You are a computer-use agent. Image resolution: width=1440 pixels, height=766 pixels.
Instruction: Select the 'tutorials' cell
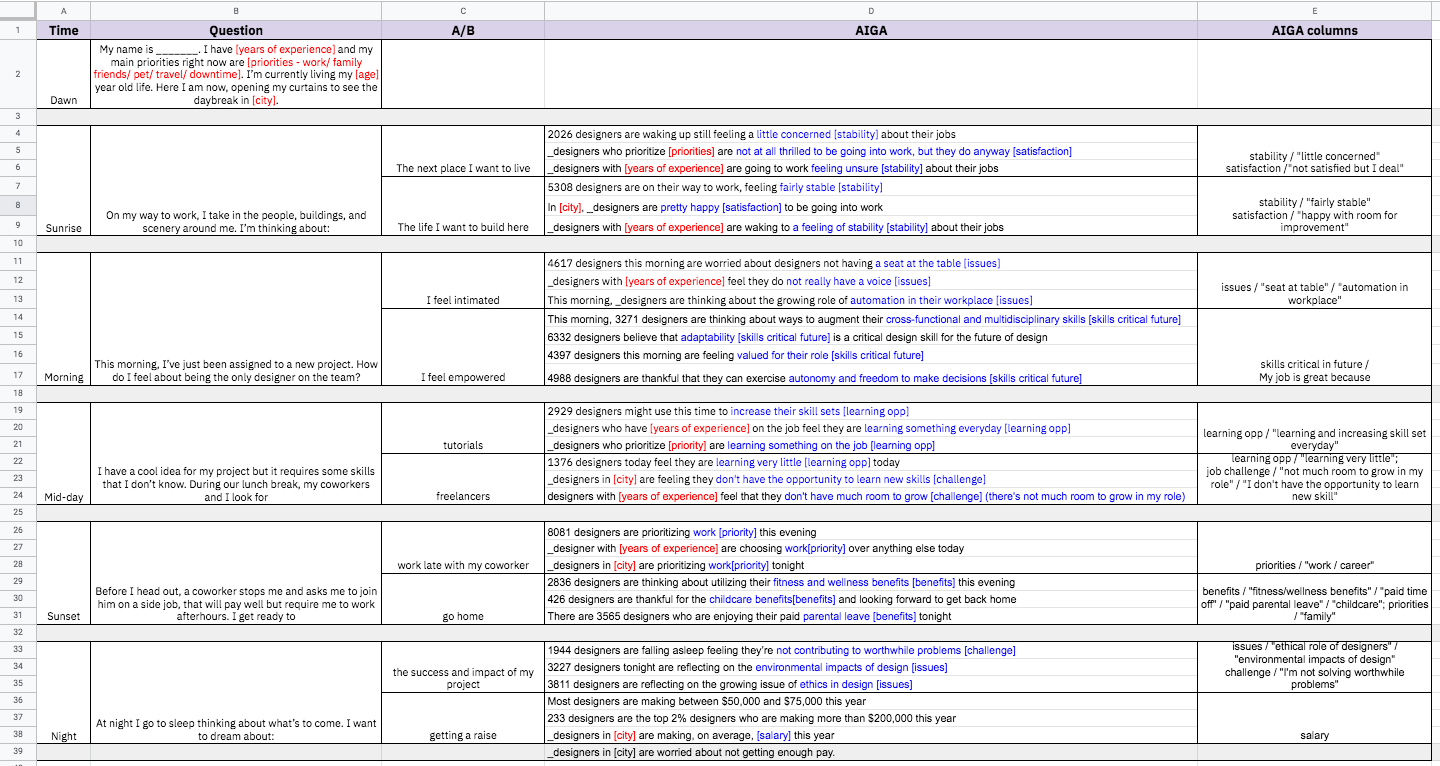point(463,428)
